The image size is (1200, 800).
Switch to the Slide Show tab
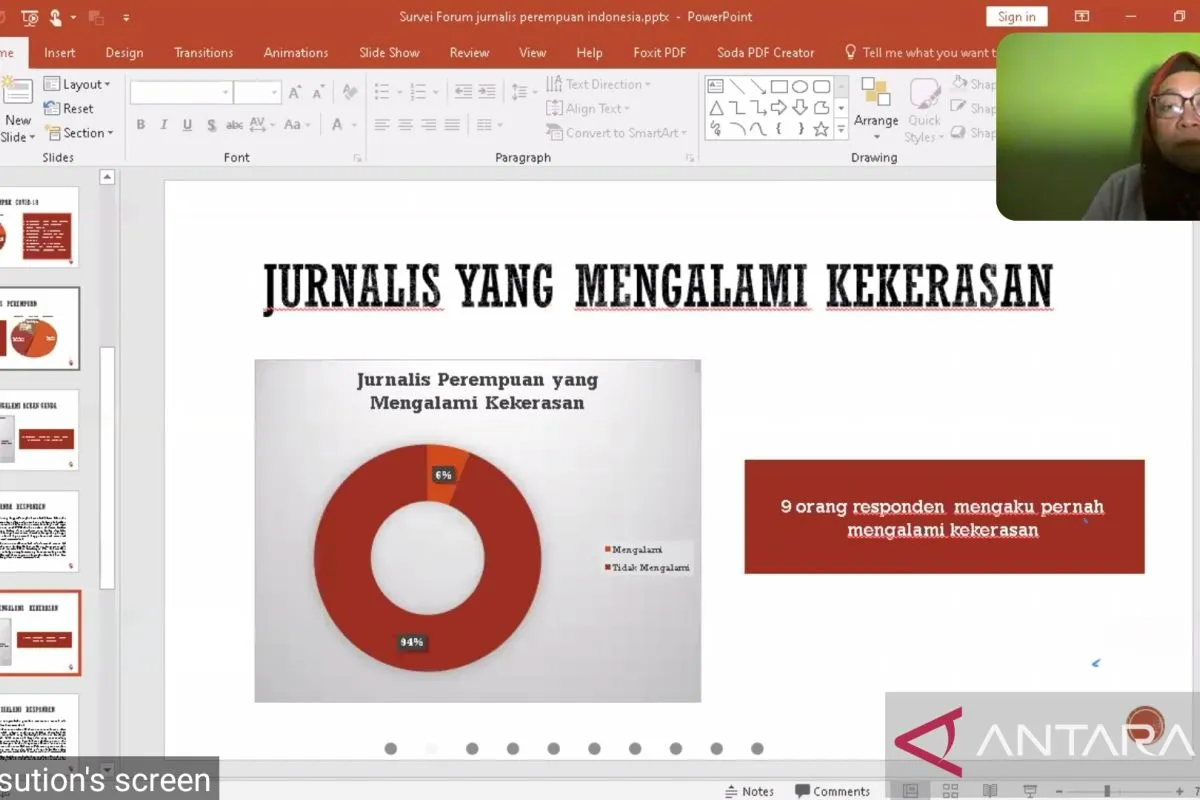(389, 53)
